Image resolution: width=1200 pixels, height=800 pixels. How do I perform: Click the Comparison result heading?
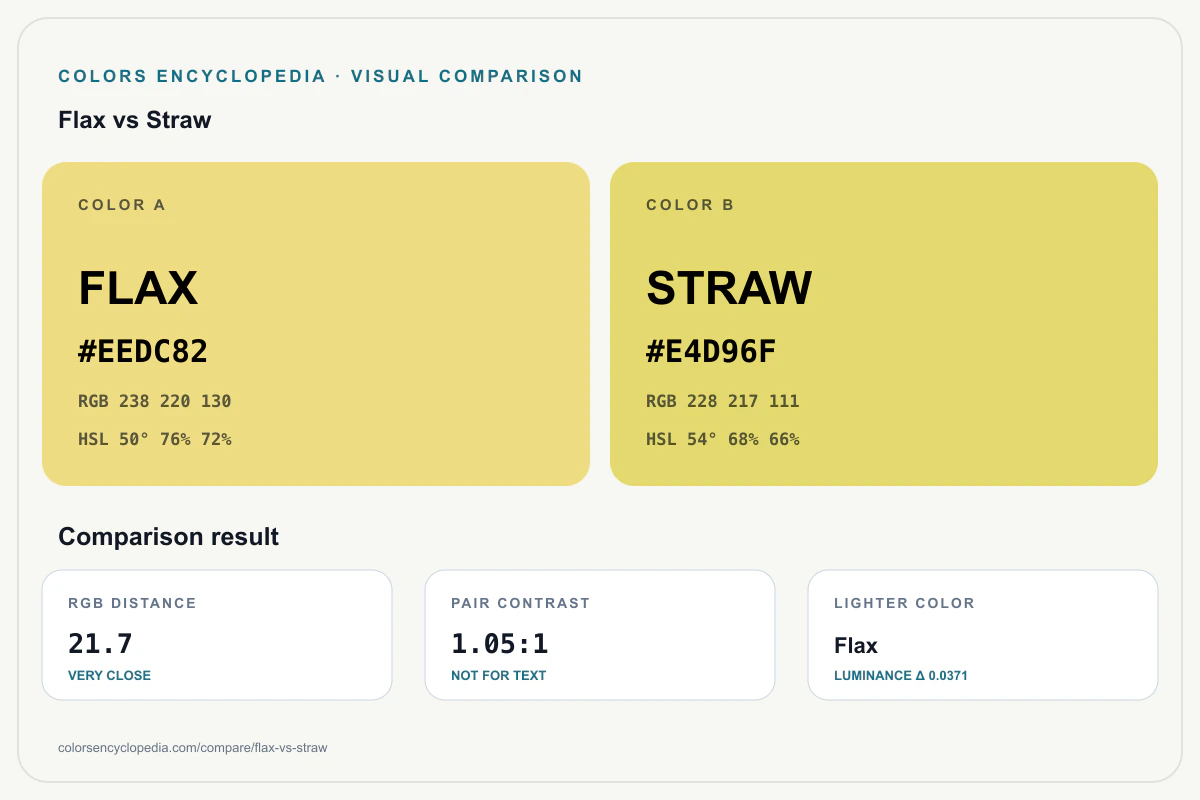tap(169, 537)
